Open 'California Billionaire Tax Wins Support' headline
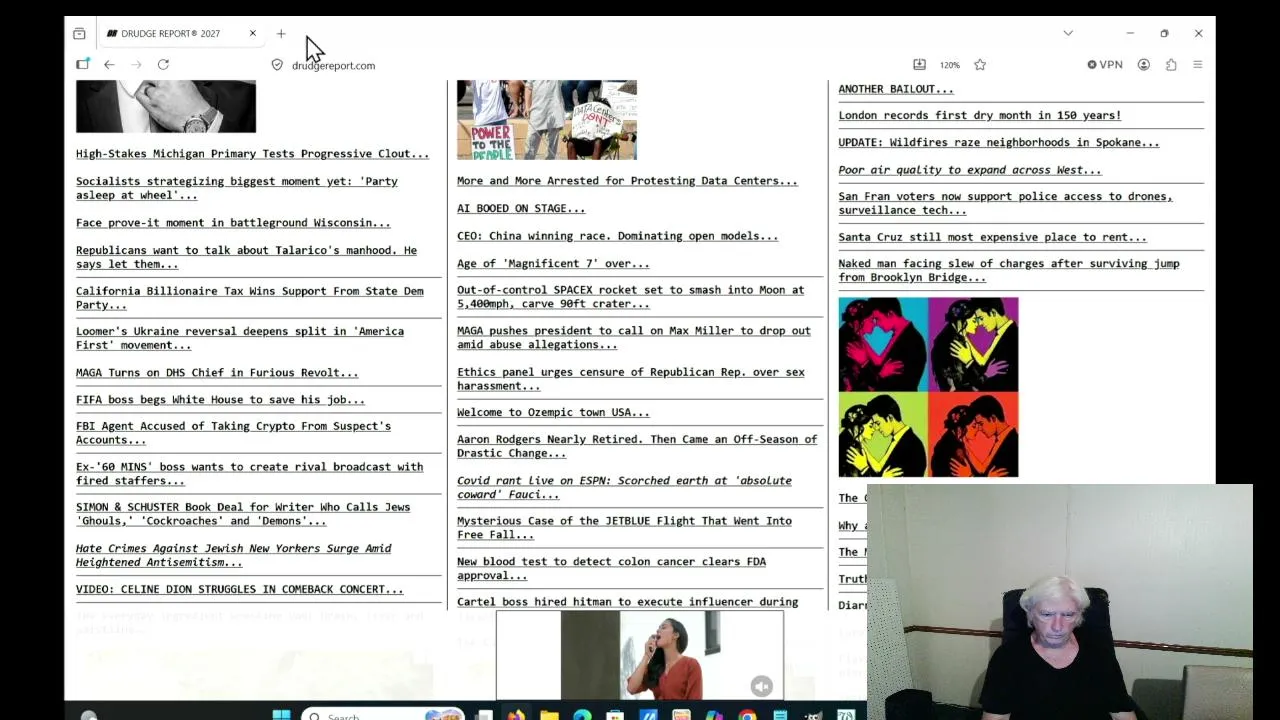The height and width of the screenshot is (720, 1280). (250, 298)
